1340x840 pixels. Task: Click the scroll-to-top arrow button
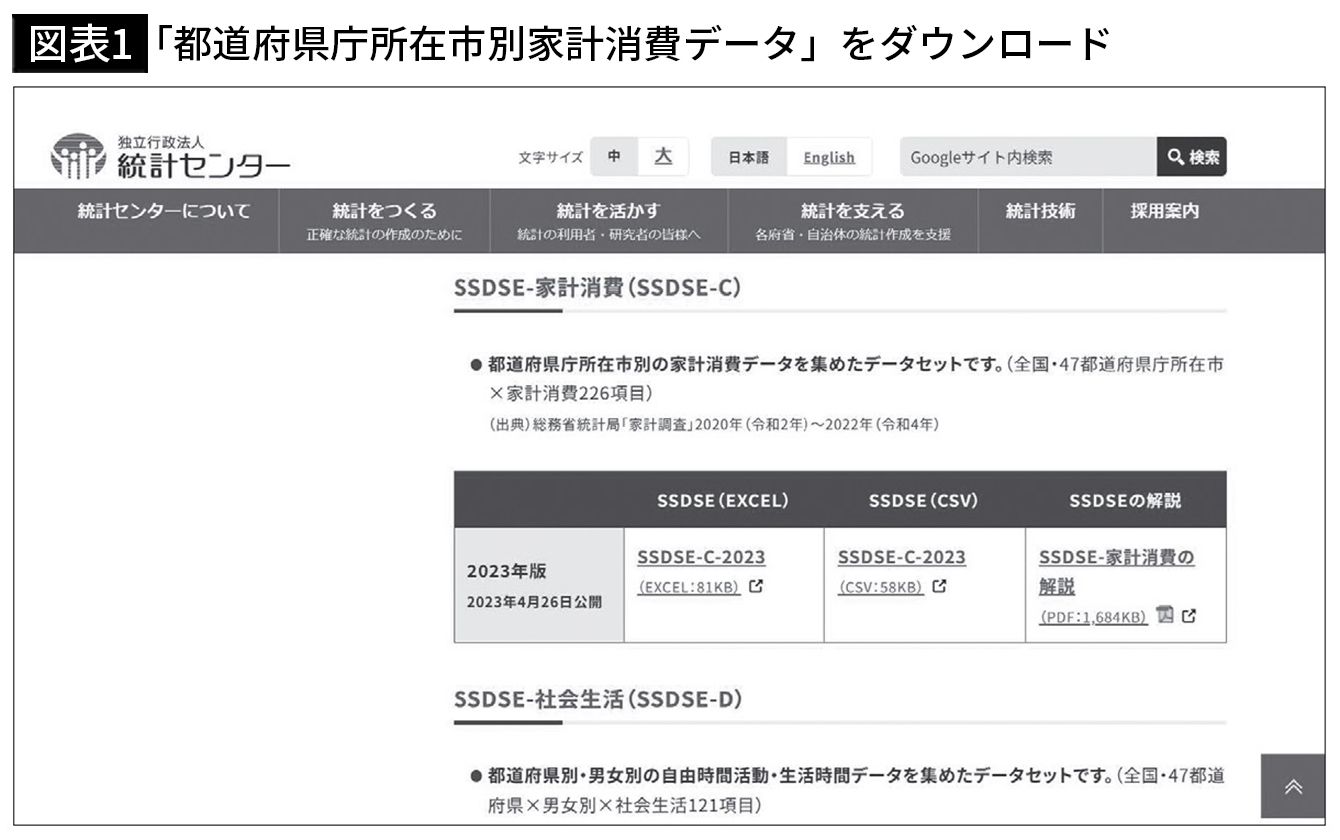coord(1292,787)
